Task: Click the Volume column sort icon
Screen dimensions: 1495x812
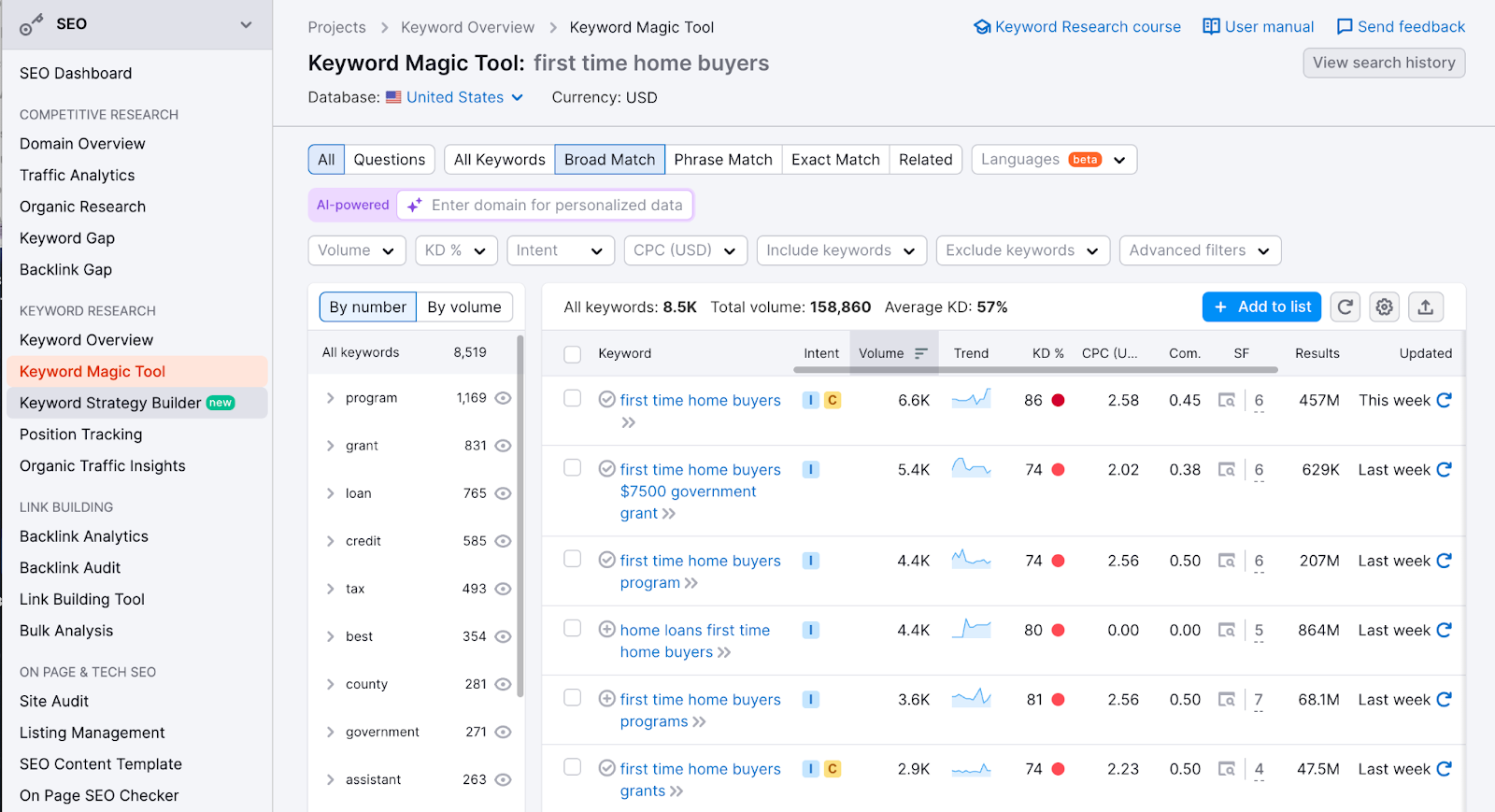Action: pos(920,353)
